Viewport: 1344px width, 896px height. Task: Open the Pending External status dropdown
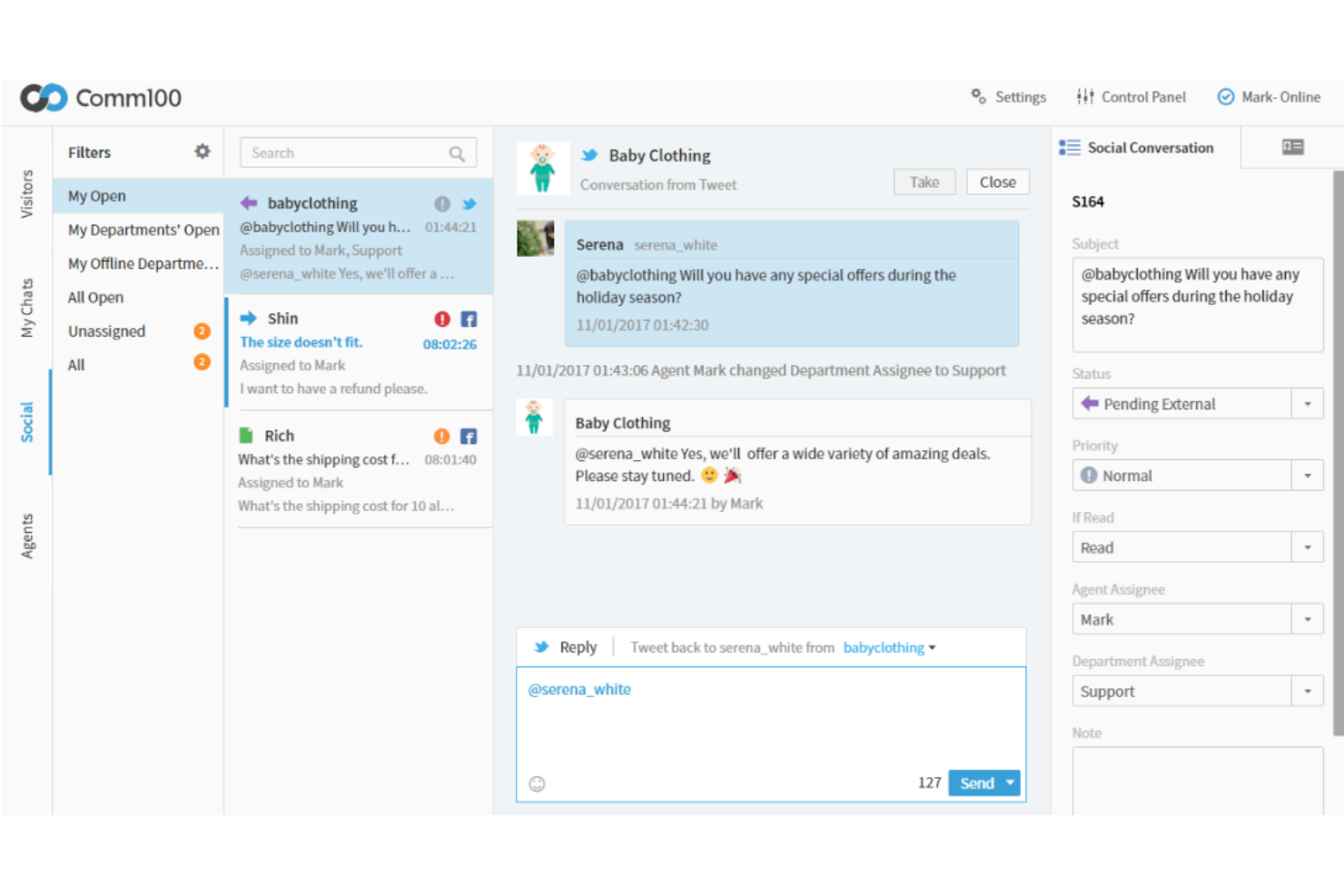click(x=1308, y=403)
